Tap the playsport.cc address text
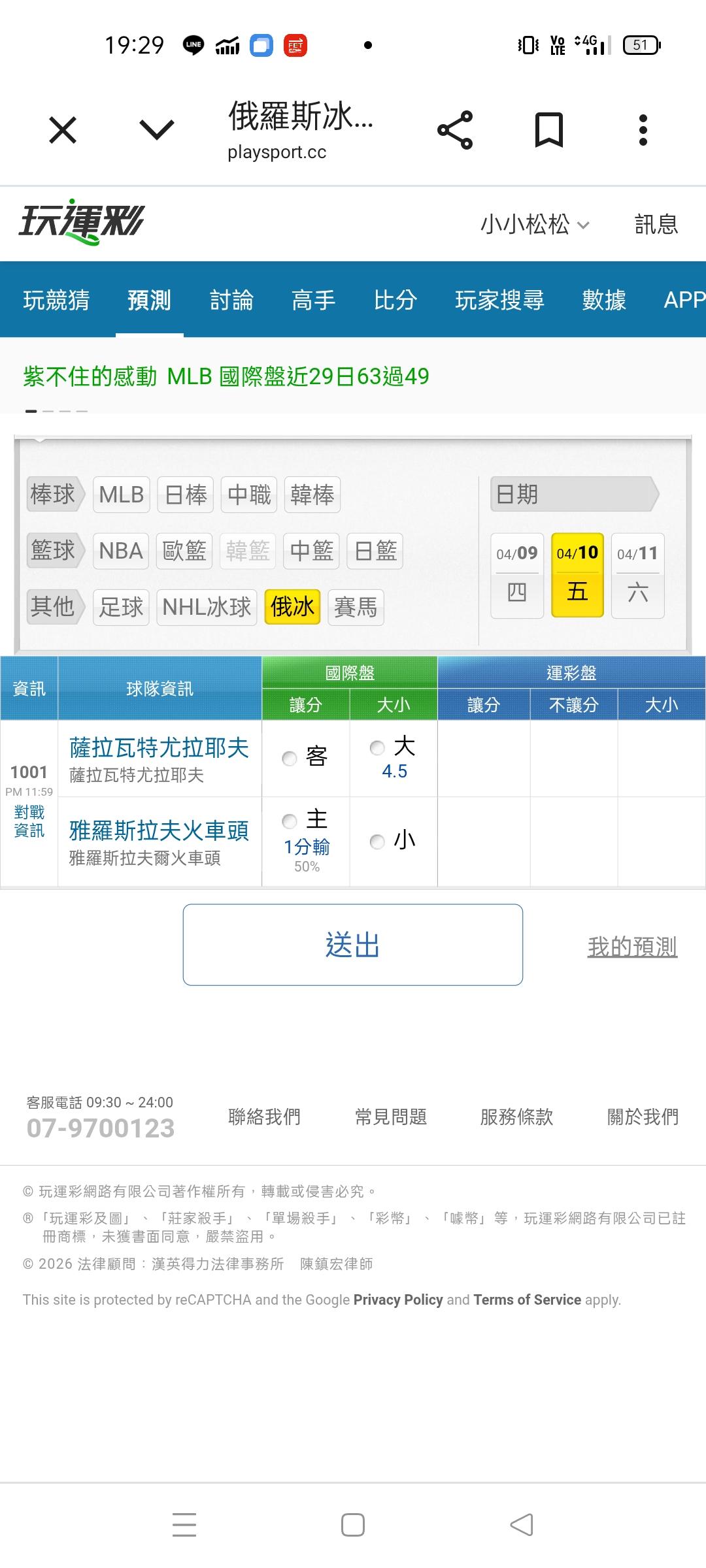 coord(277,152)
